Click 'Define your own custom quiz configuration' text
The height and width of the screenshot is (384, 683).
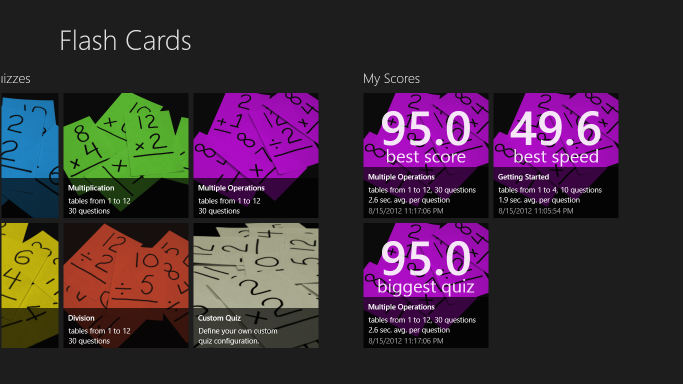click(x=238, y=336)
